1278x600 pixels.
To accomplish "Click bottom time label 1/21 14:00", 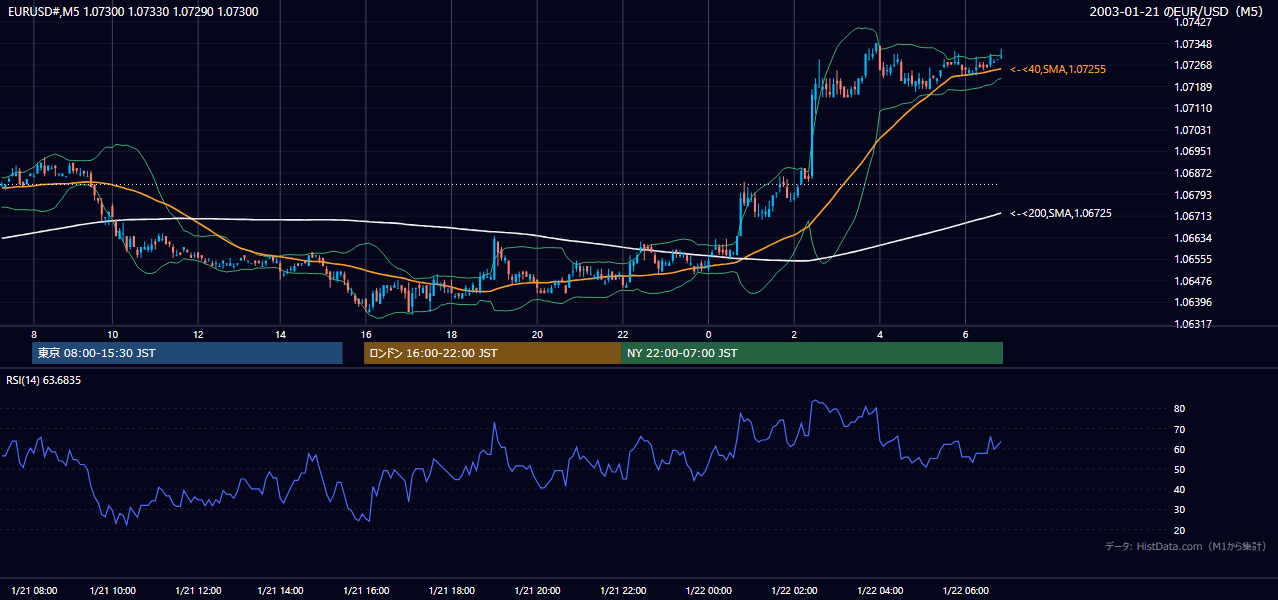I will pos(282,590).
